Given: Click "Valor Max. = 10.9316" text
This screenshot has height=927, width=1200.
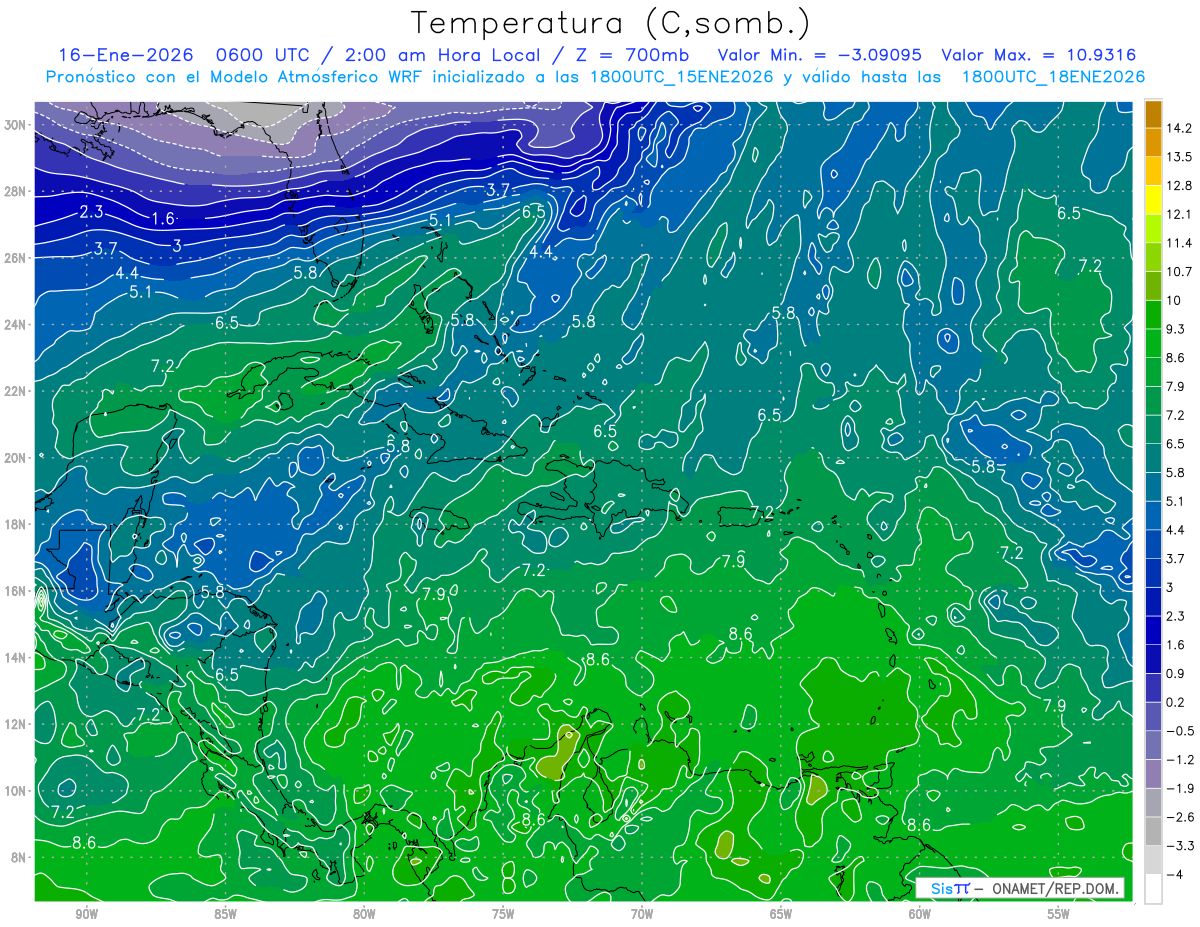Looking at the screenshot, I should [x=1039, y=56].
